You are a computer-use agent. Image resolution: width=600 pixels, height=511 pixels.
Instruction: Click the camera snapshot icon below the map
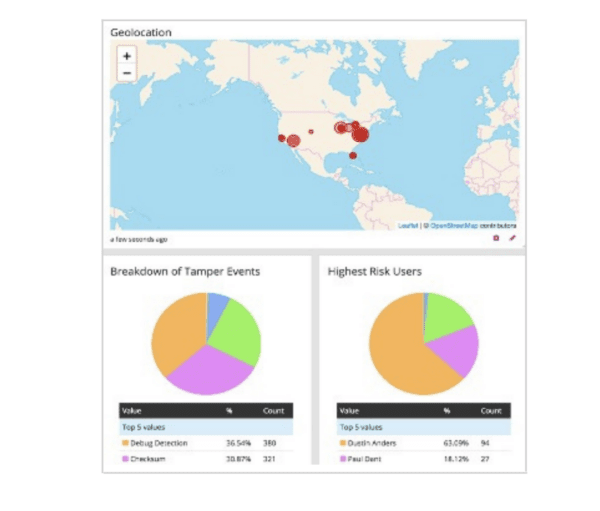tap(496, 238)
